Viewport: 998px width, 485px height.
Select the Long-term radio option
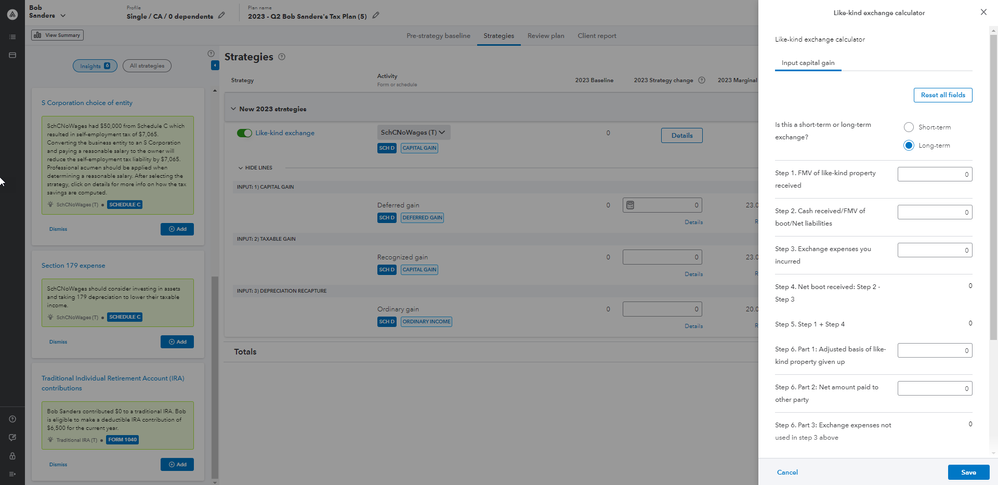(x=908, y=145)
